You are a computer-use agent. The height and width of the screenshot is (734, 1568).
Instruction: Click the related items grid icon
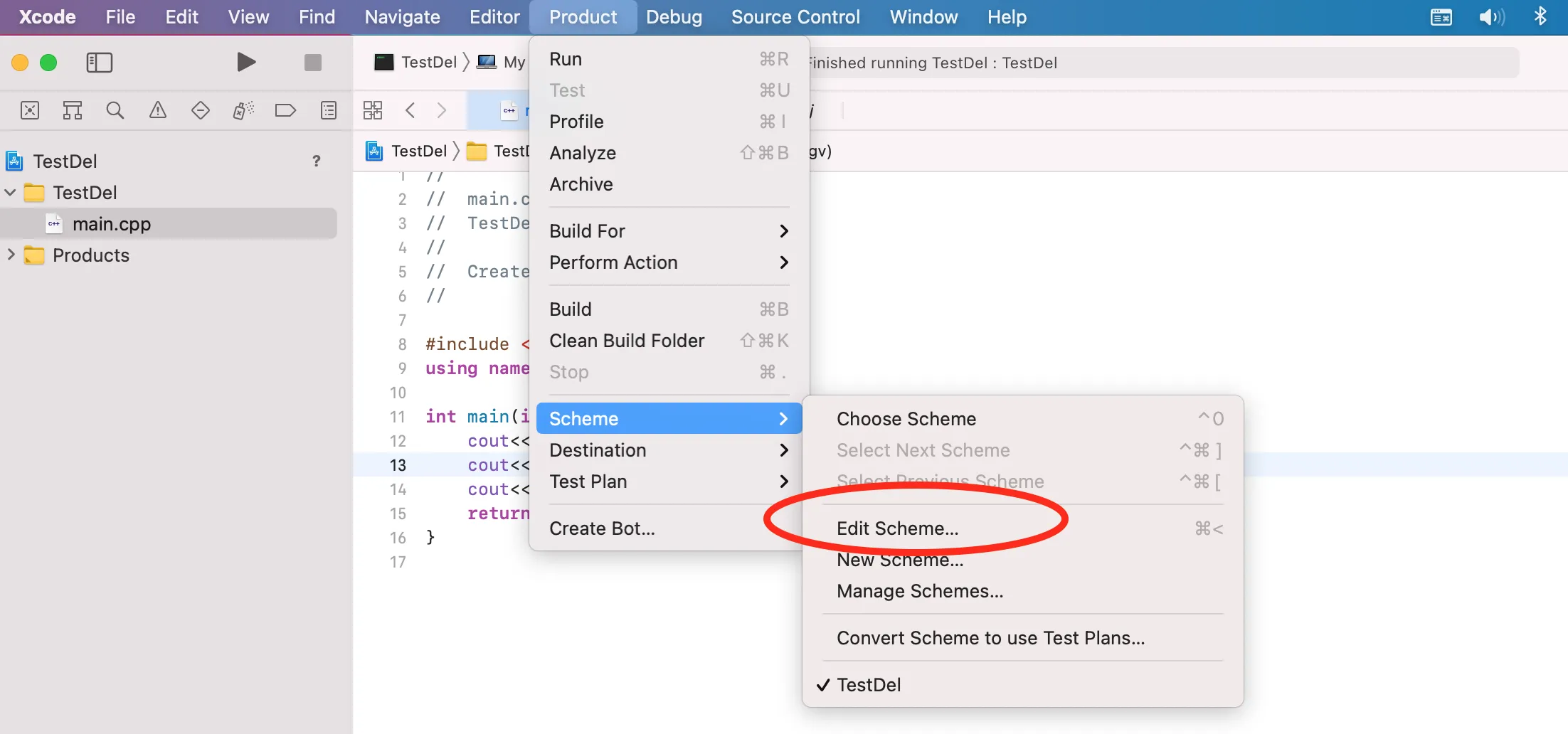click(x=373, y=110)
